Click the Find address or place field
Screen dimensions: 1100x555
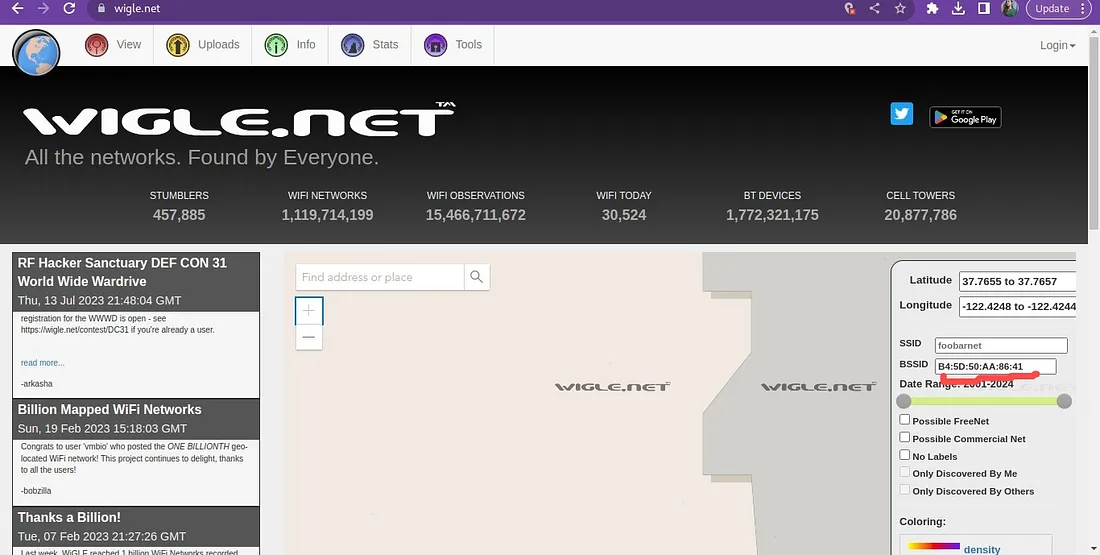380,277
